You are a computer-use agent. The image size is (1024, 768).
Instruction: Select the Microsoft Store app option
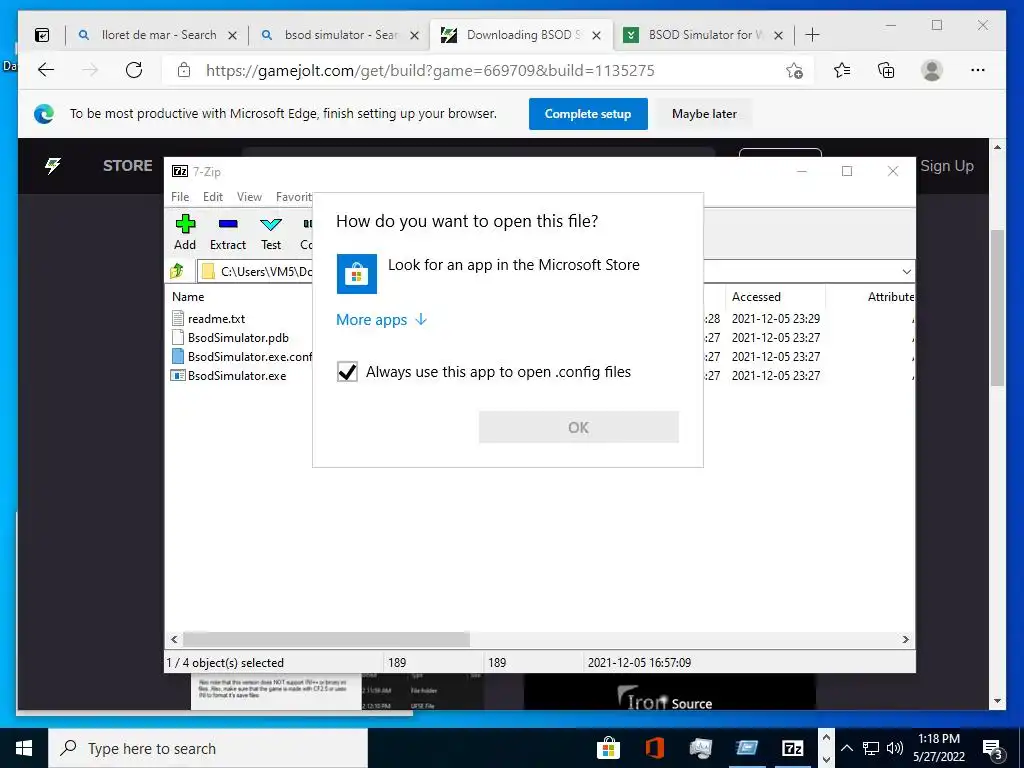coord(488,273)
